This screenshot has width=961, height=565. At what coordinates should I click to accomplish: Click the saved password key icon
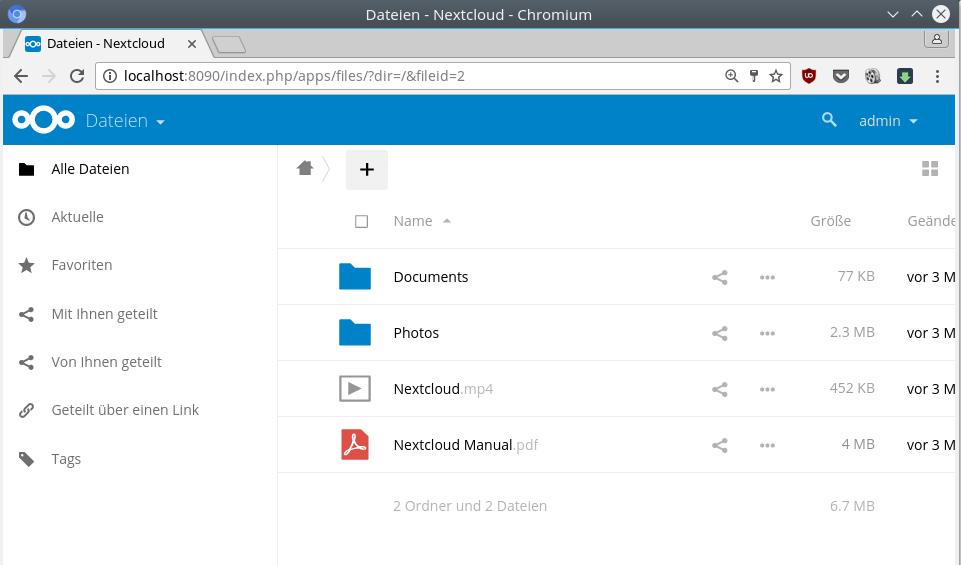(754, 76)
